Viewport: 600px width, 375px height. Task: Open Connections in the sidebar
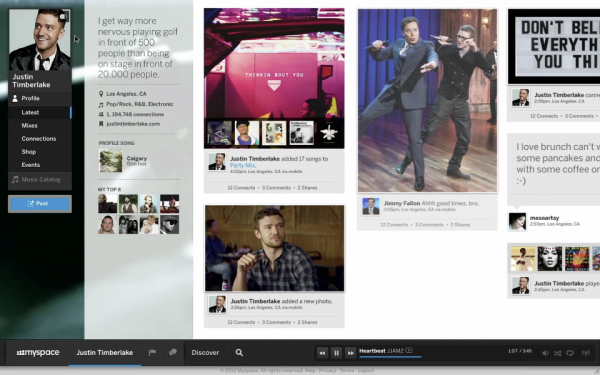[x=40, y=139]
